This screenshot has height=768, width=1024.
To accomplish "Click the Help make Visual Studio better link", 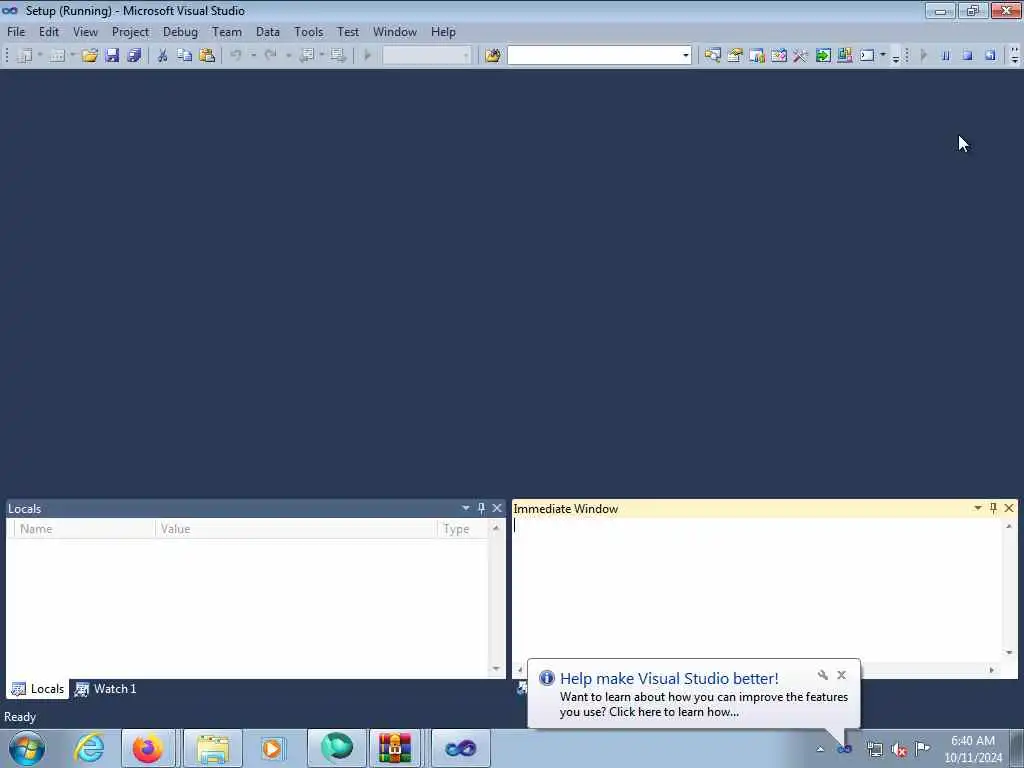I will tap(669, 679).
